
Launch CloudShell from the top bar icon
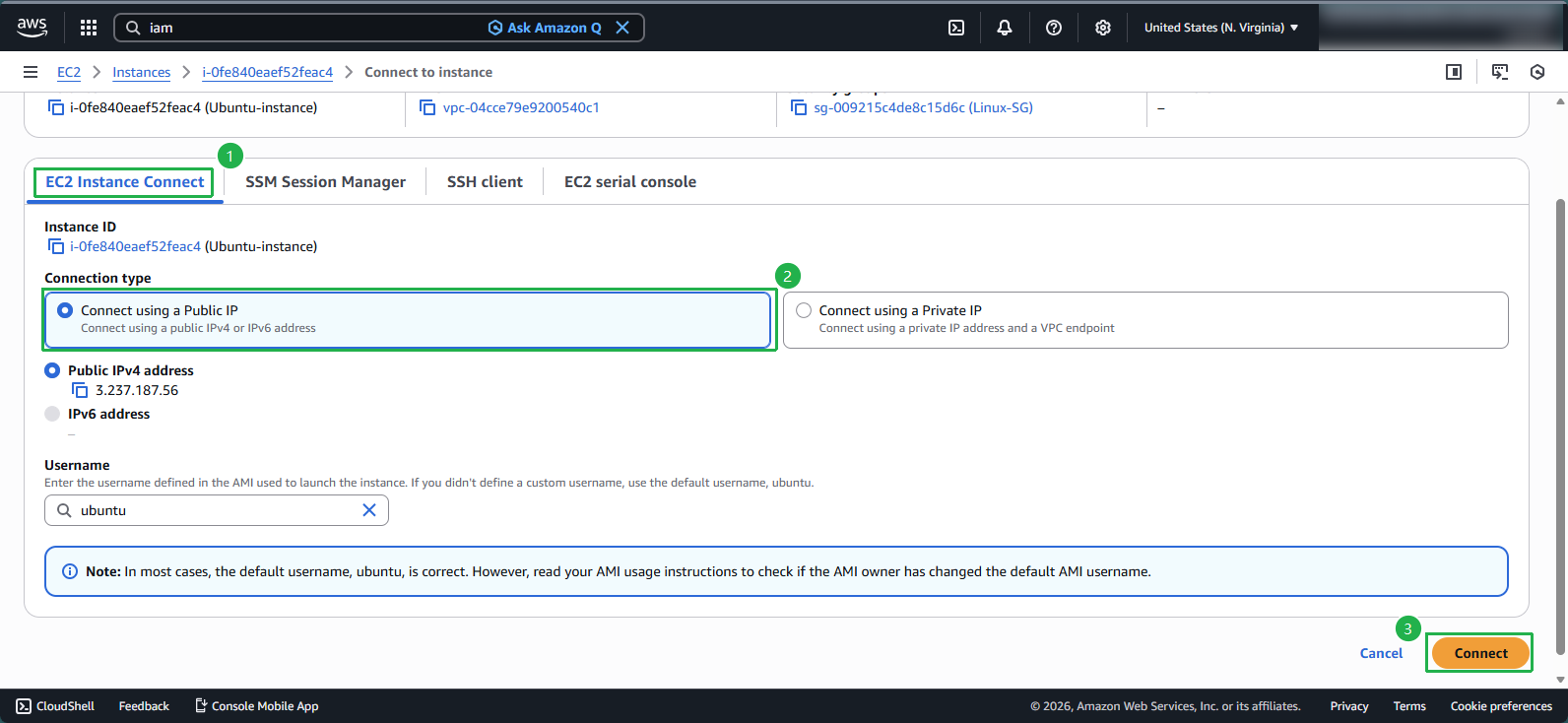[x=956, y=28]
